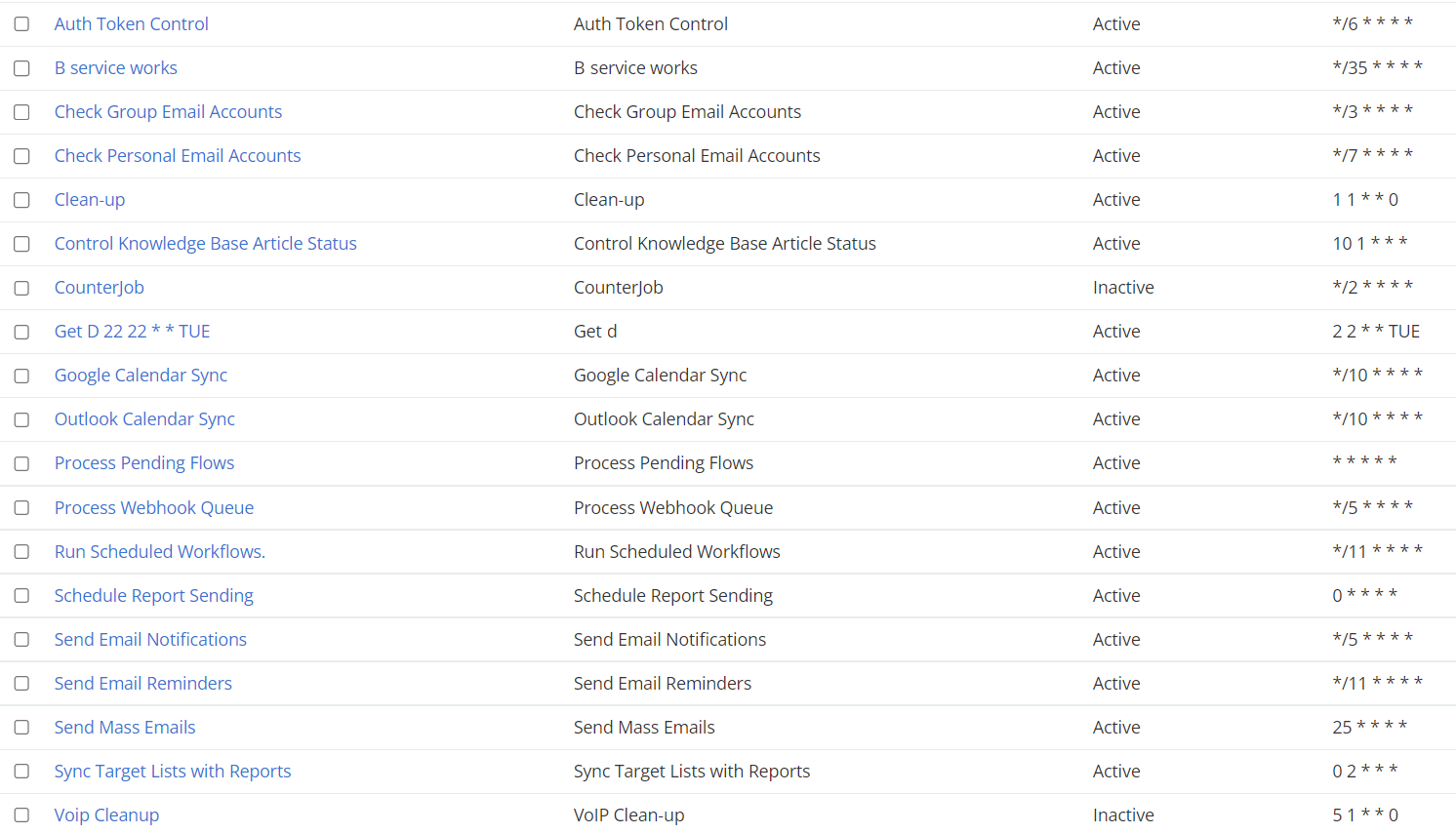Open the Process Pending Flows job

144,463
